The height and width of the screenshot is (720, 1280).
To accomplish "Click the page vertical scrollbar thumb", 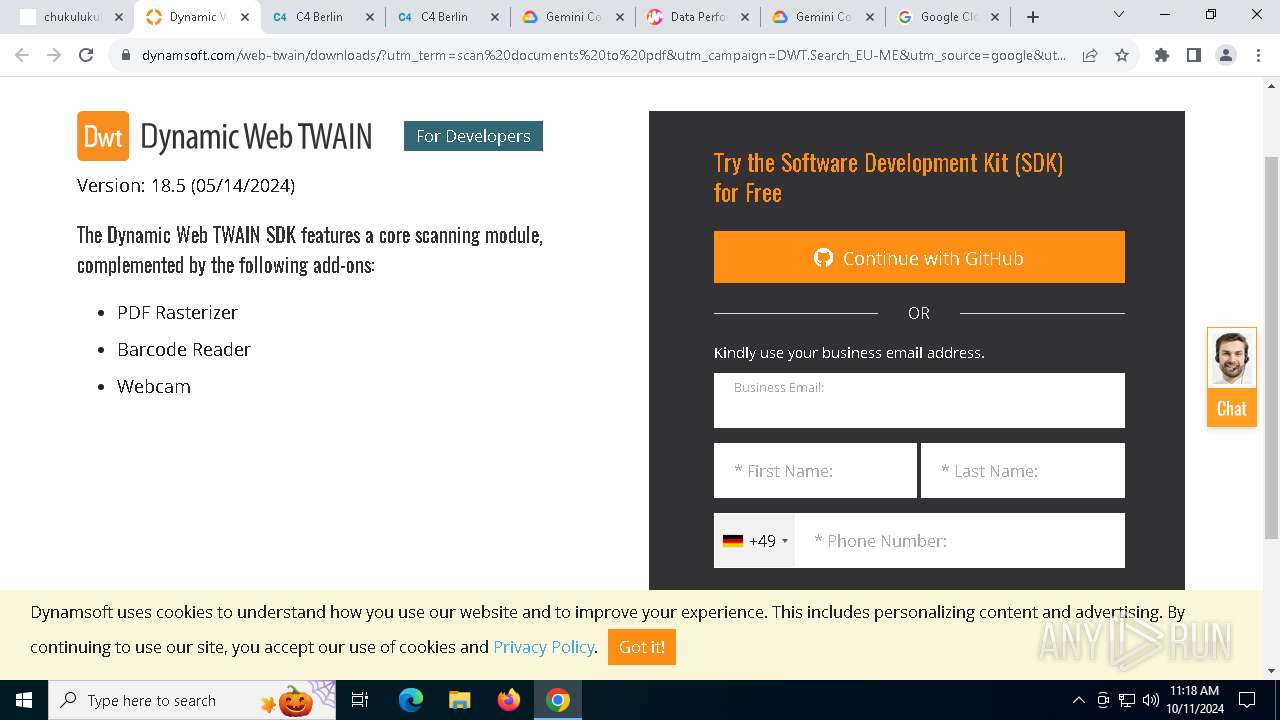I will (x=1271, y=346).
